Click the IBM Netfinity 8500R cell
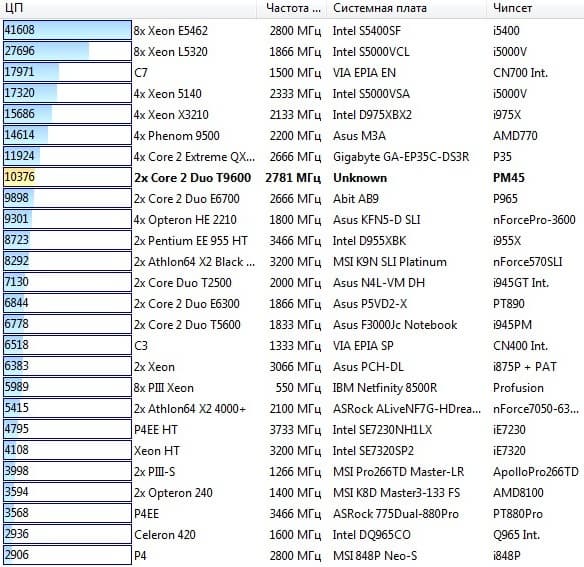The width and height of the screenshot is (584, 567). tap(385, 388)
